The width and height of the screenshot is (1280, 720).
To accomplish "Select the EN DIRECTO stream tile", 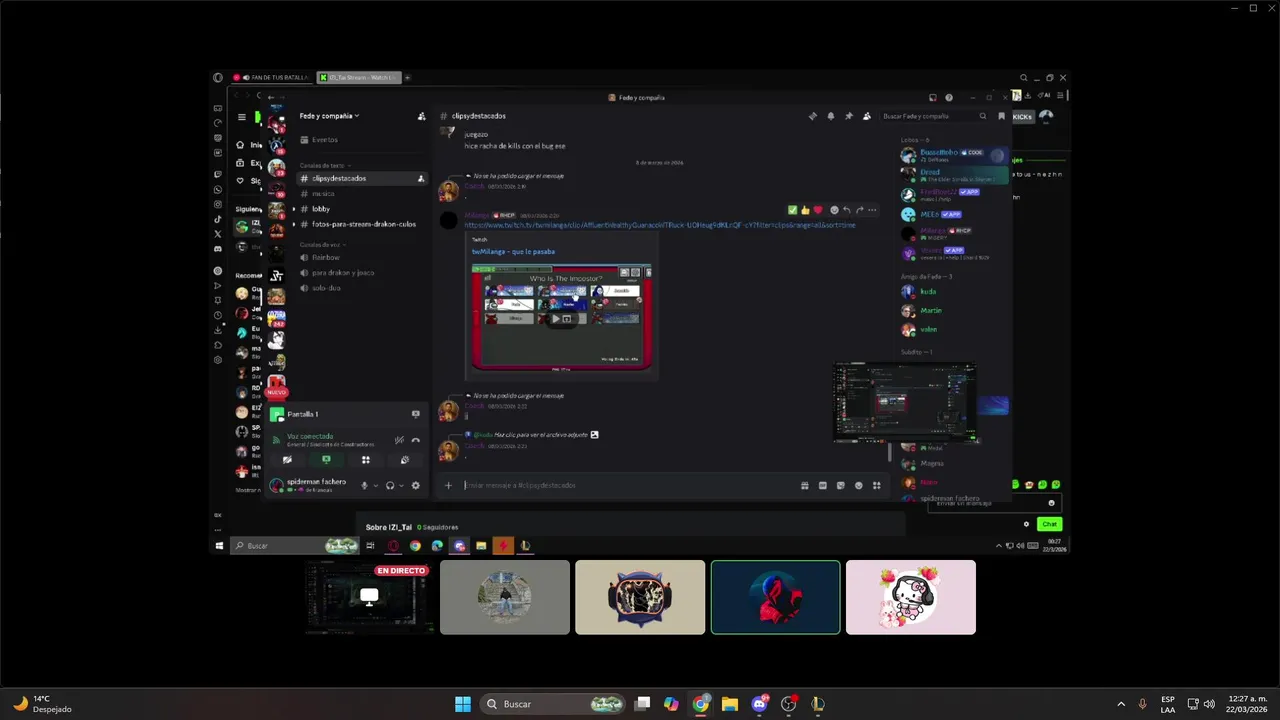I will tap(369, 597).
